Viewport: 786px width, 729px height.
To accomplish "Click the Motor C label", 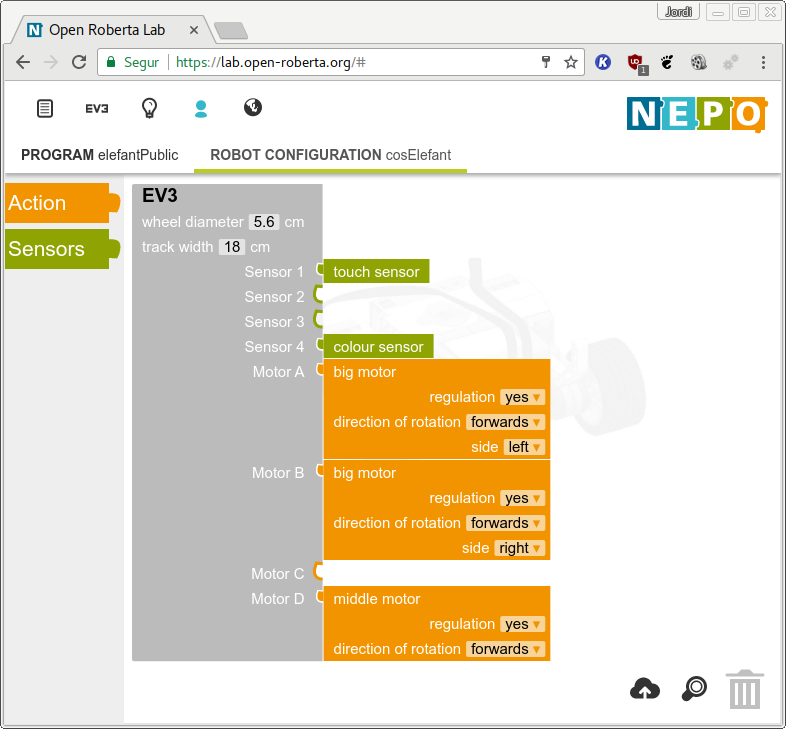I will coord(277,574).
